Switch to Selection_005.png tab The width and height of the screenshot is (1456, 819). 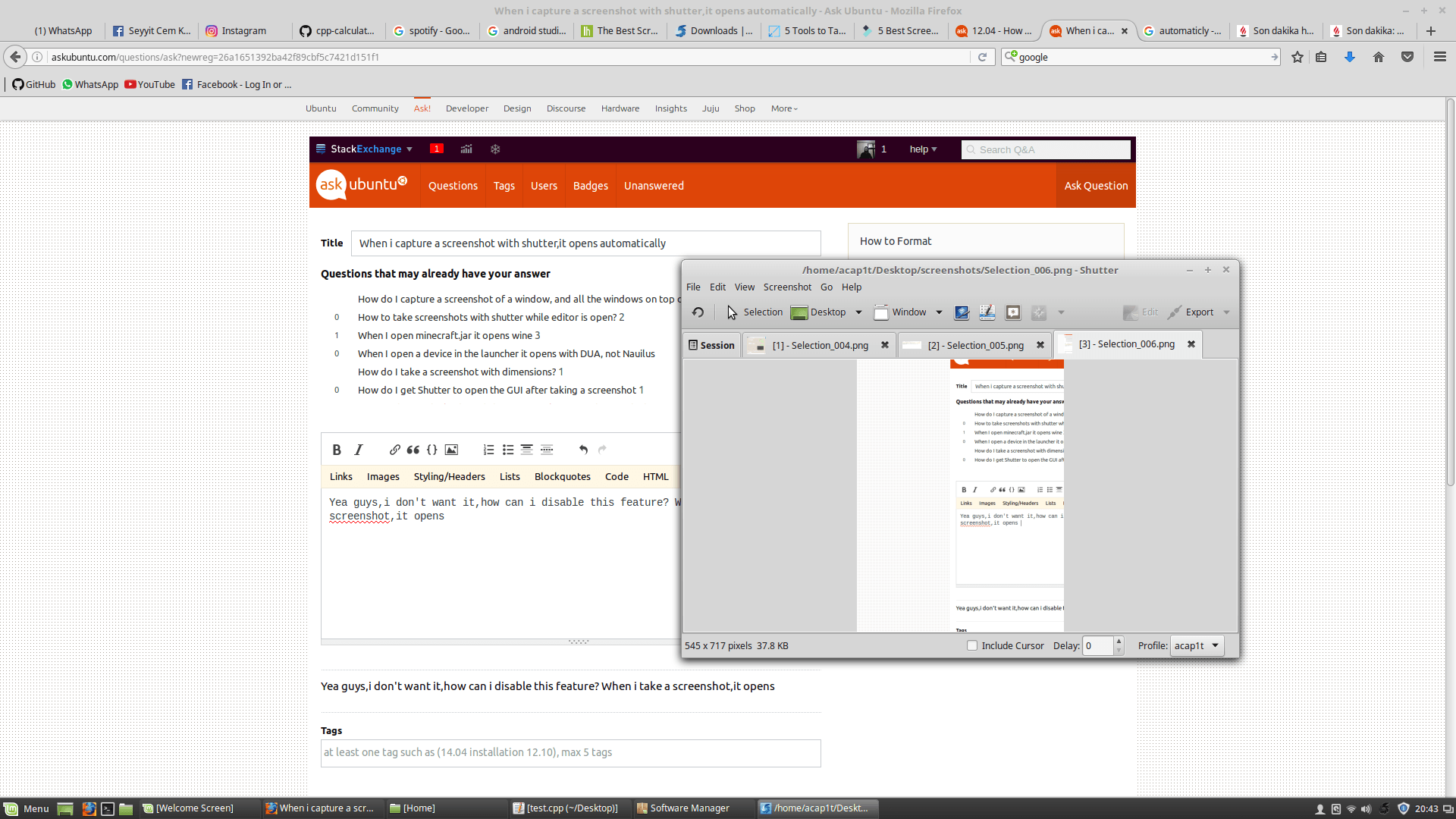pos(975,346)
